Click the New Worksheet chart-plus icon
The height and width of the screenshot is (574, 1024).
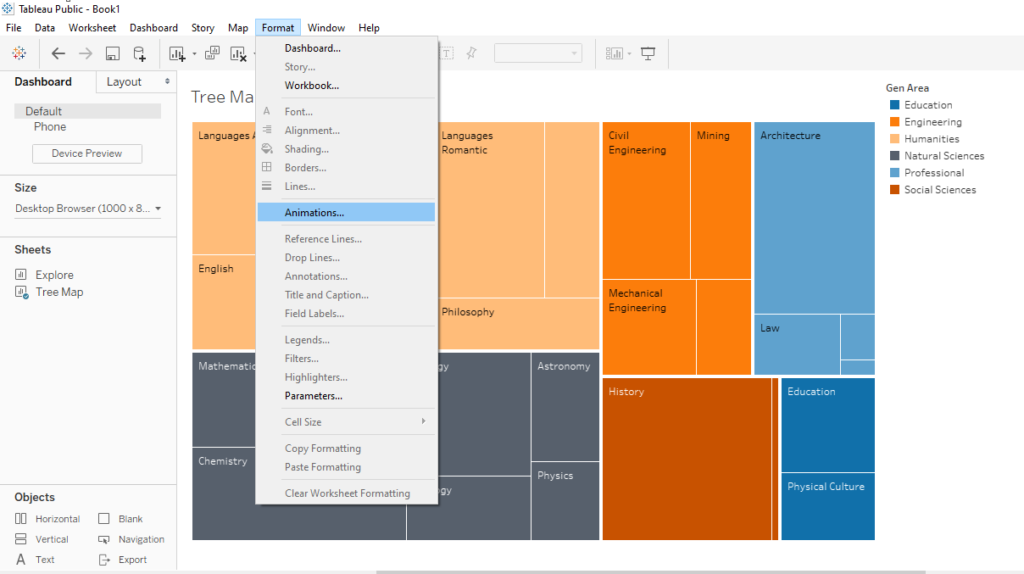(177, 54)
